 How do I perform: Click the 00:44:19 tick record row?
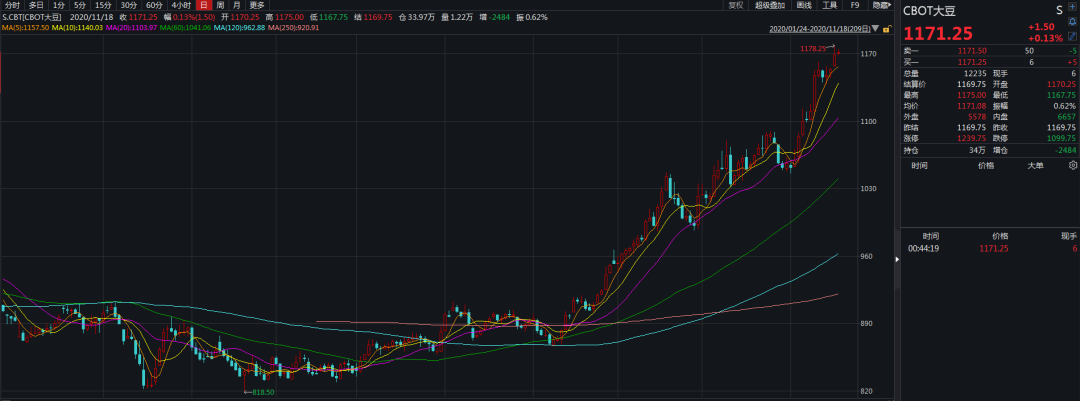990,248
